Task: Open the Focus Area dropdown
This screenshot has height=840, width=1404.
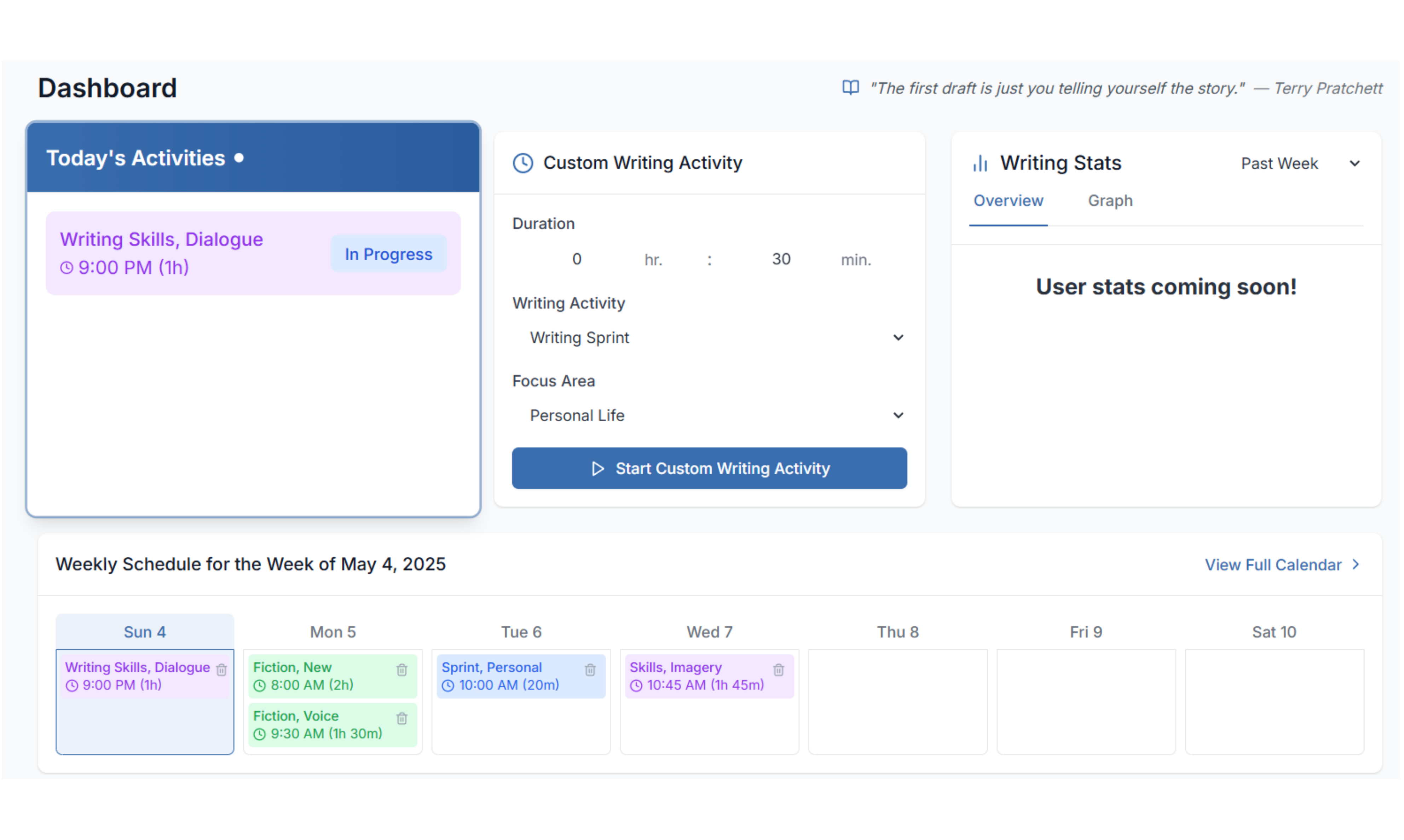Action: tap(709, 416)
